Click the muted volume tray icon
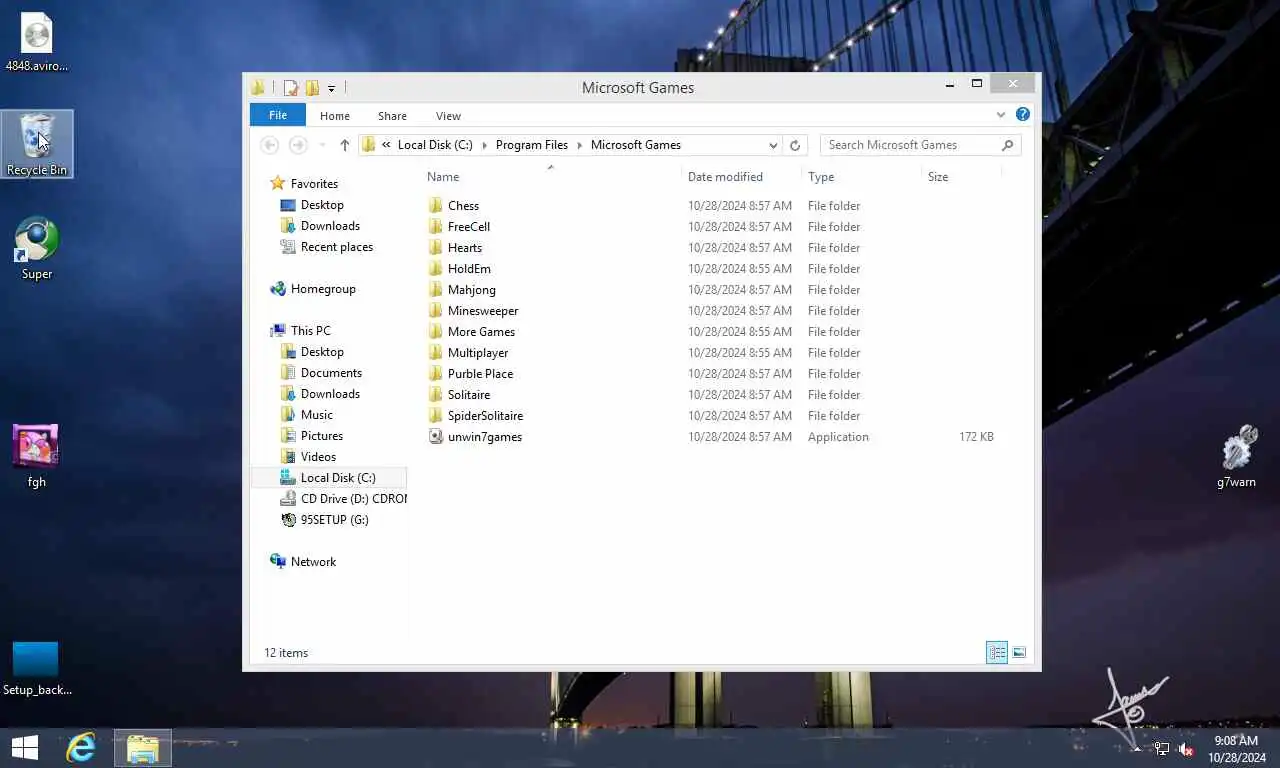1280x768 pixels. pyautogui.click(x=1186, y=749)
